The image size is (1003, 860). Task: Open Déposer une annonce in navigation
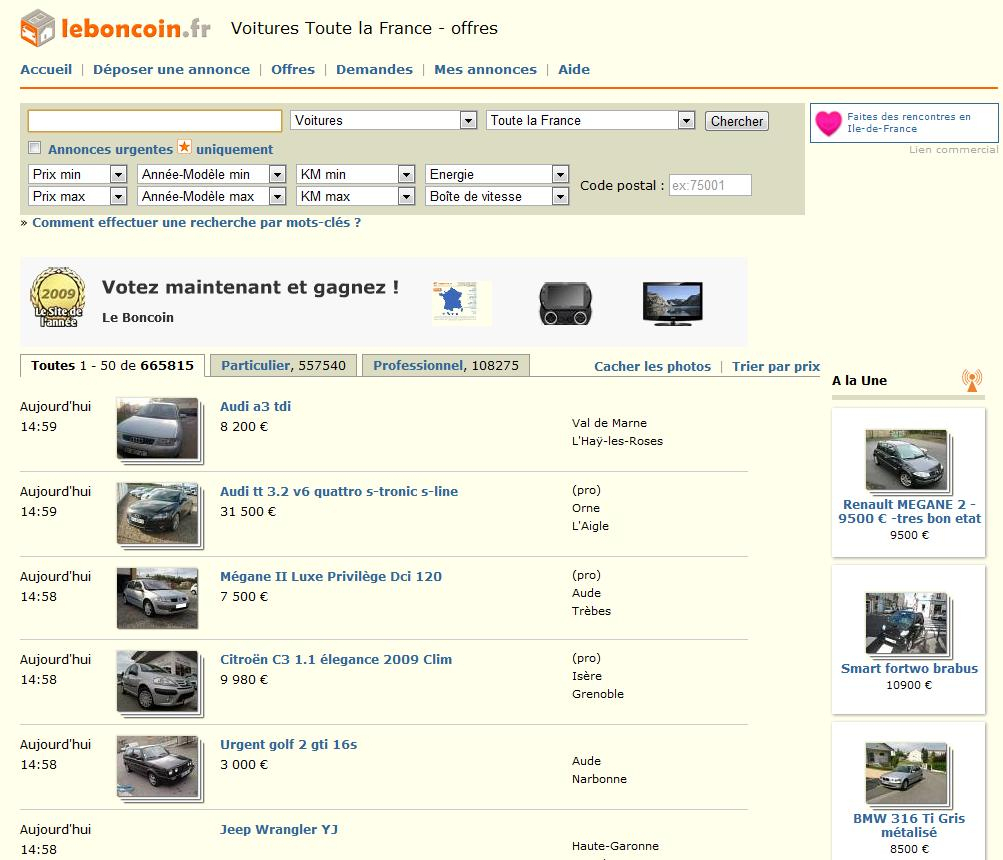[171, 69]
